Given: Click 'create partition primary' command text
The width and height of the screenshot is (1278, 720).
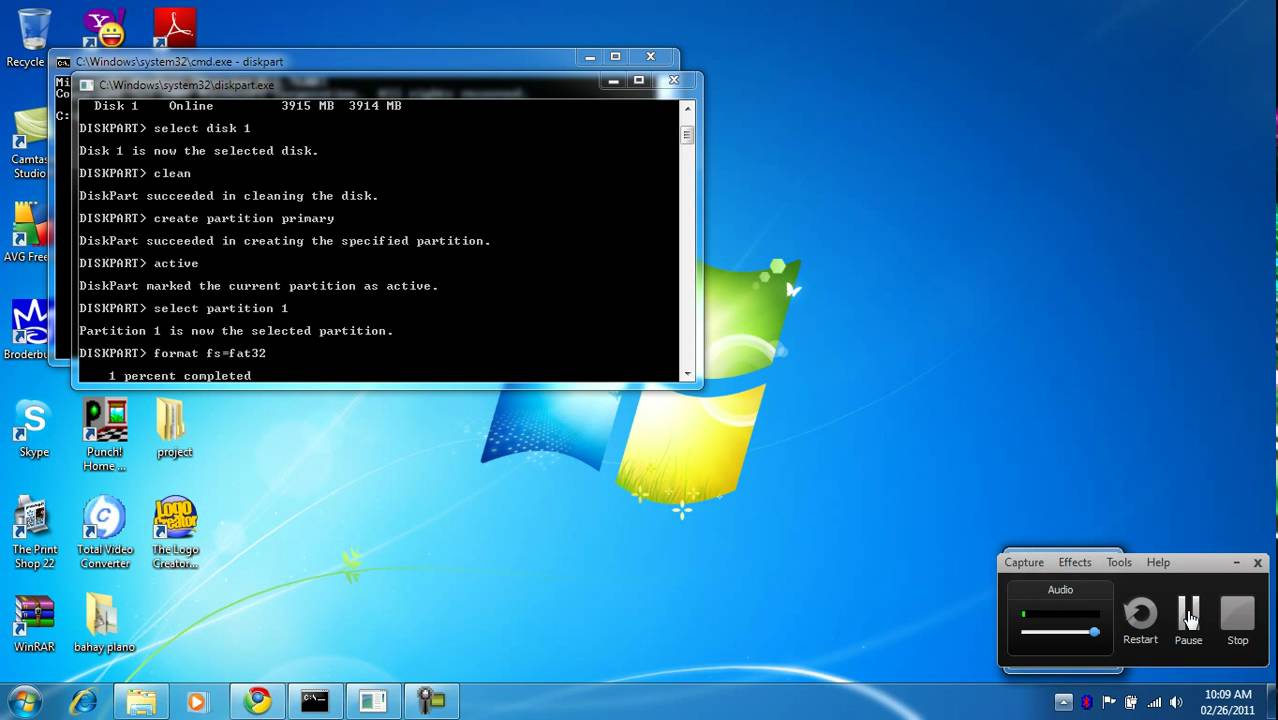Looking at the screenshot, I should [x=244, y=218].
